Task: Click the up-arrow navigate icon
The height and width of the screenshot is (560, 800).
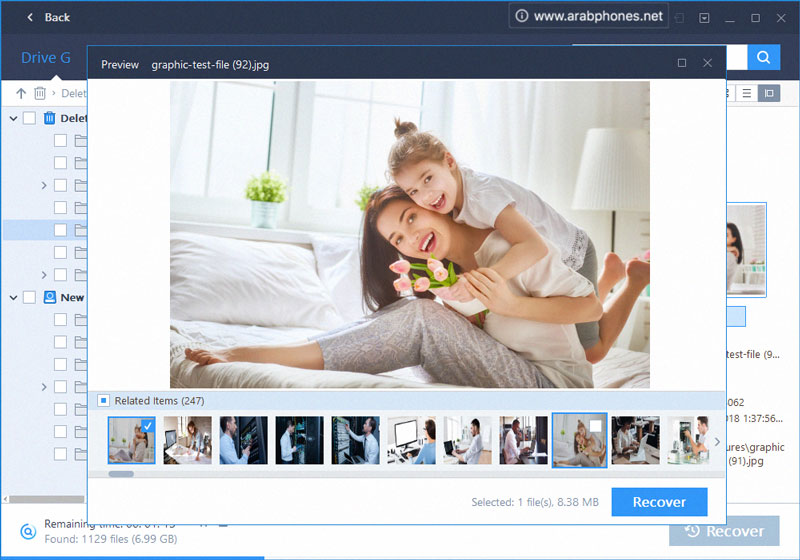Action: 21,93
